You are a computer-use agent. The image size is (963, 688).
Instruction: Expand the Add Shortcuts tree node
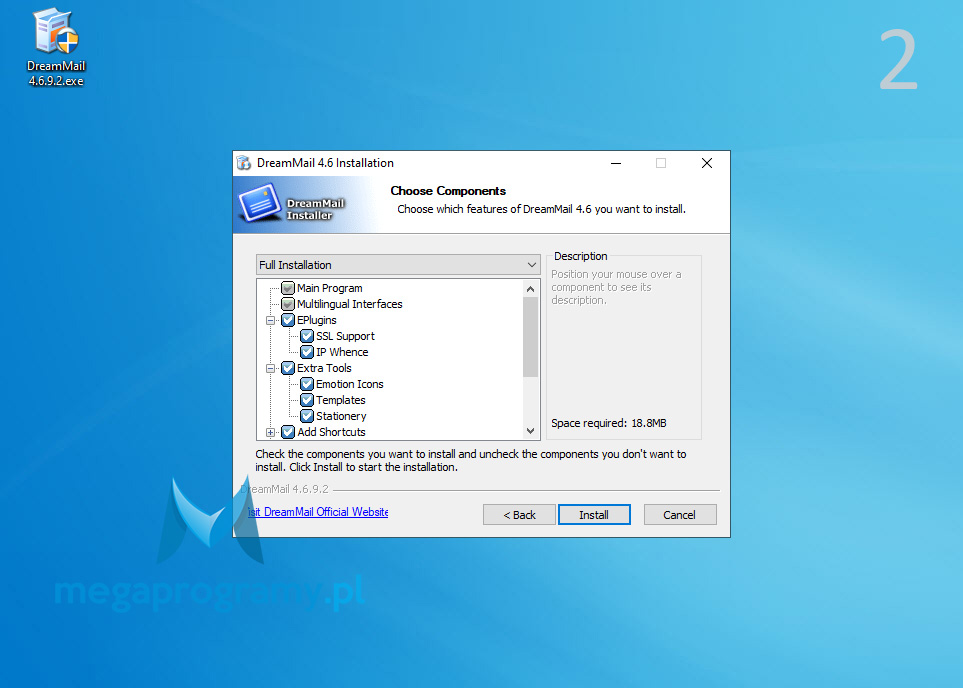(270, 432)
